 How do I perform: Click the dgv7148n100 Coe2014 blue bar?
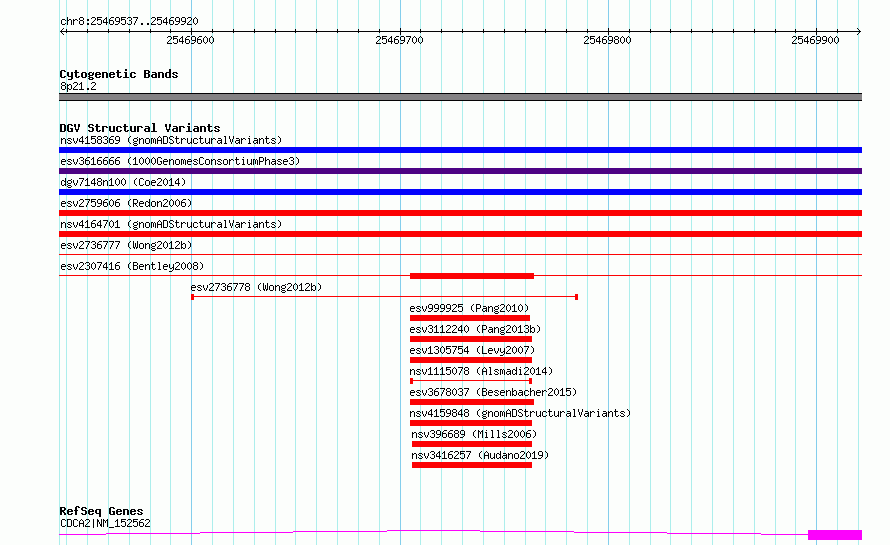[460, 192]
